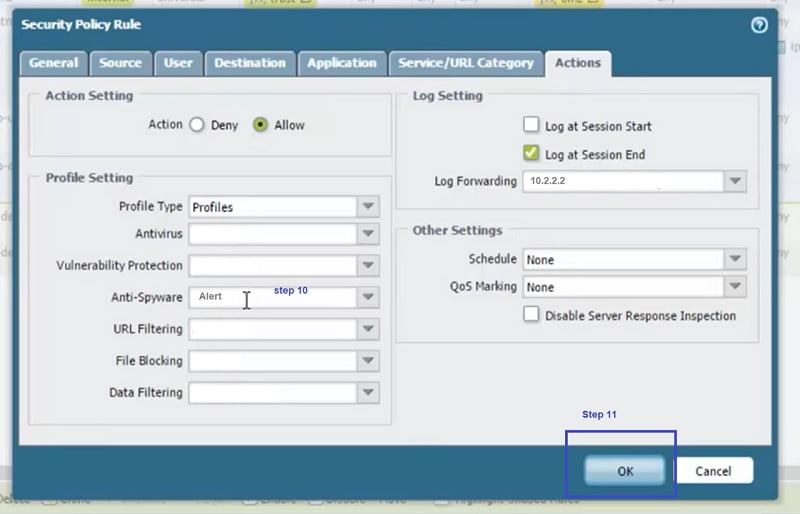
Task: Switch to the Source tab
Action: [x=120, y=63]
